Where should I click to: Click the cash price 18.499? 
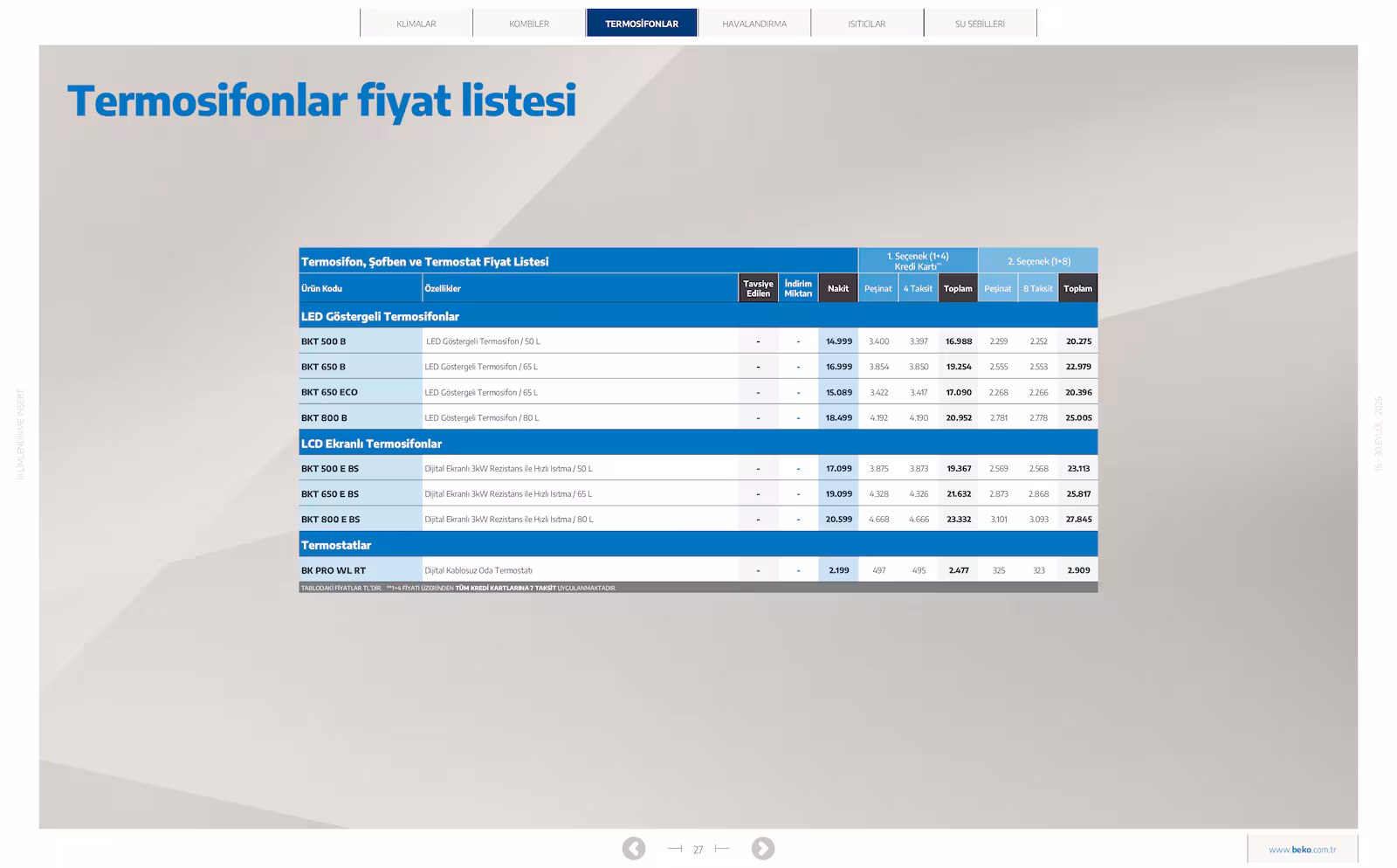(x=839, y=417)
